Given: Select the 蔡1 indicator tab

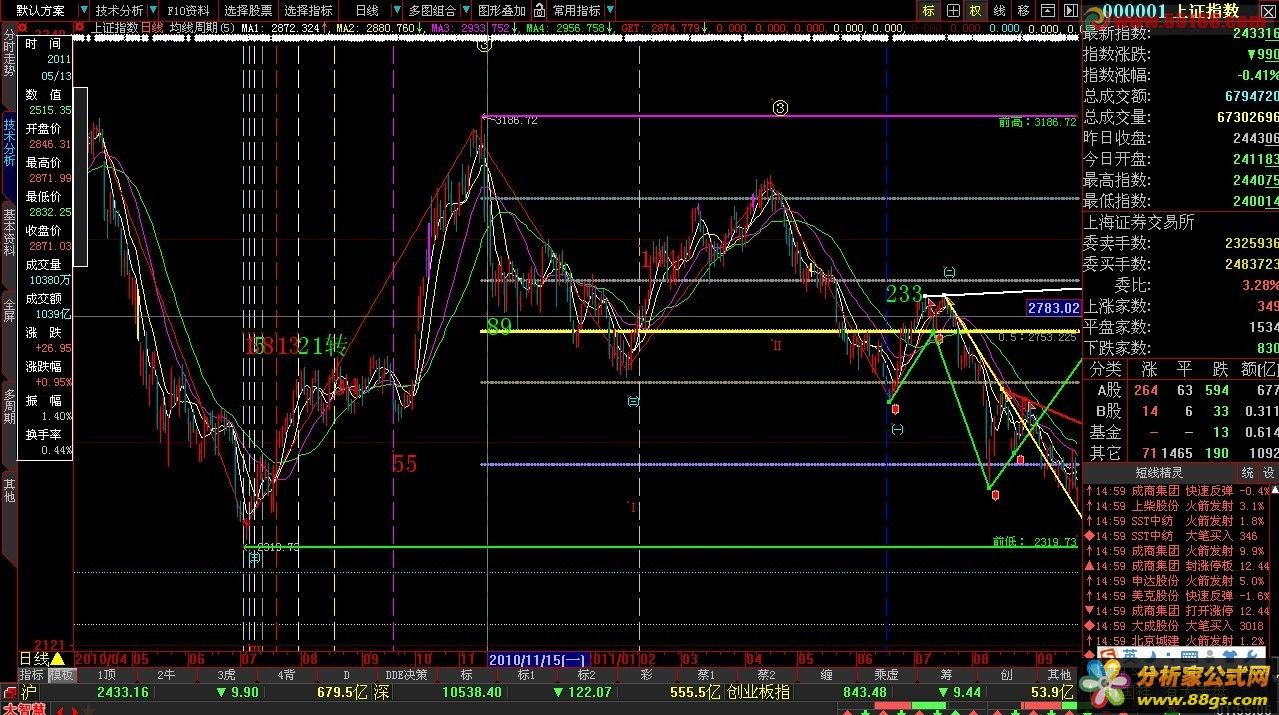Looking at the screenshot, I should tap(706, 675).
